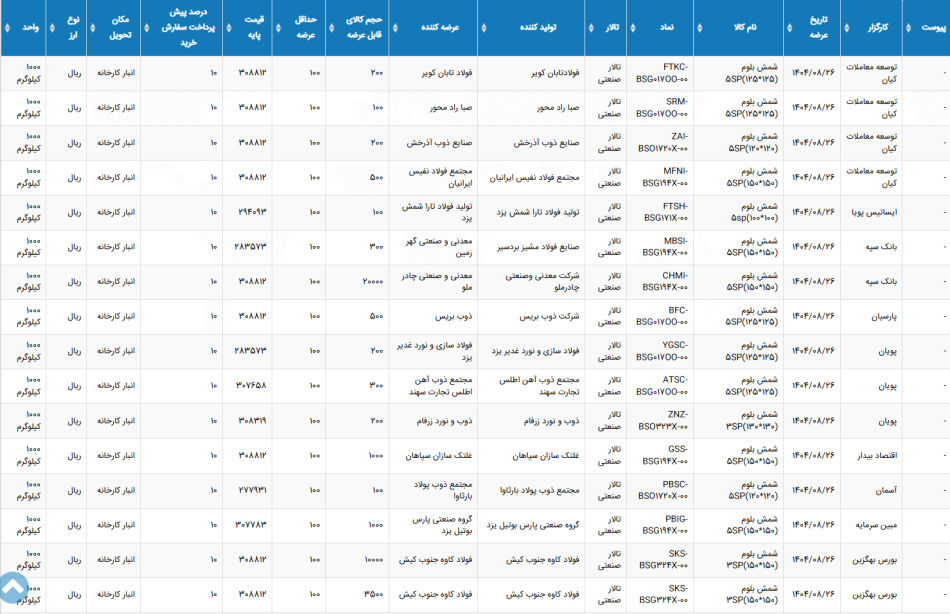The width and height of the screenshot is (950, 614).
Task: Click sort arrows beside درصد پیش پرداخت header
Action: click(x=147, y=28)
